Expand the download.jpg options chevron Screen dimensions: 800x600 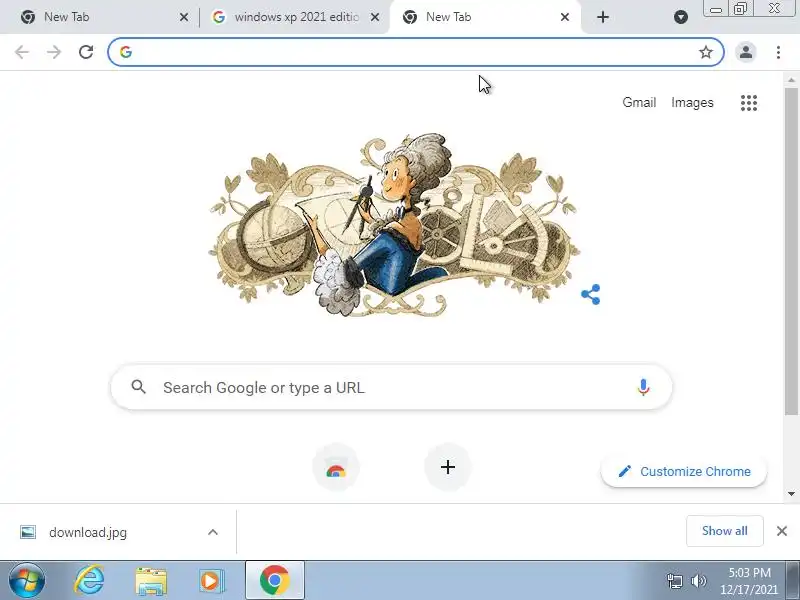213,532
